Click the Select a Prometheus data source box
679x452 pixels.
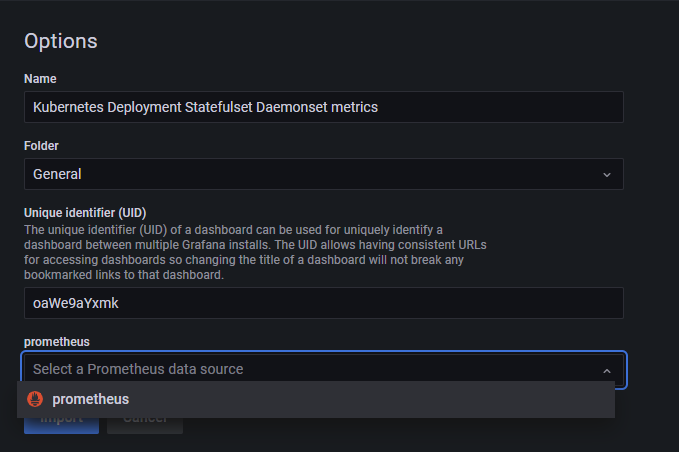tap(323, 369)
